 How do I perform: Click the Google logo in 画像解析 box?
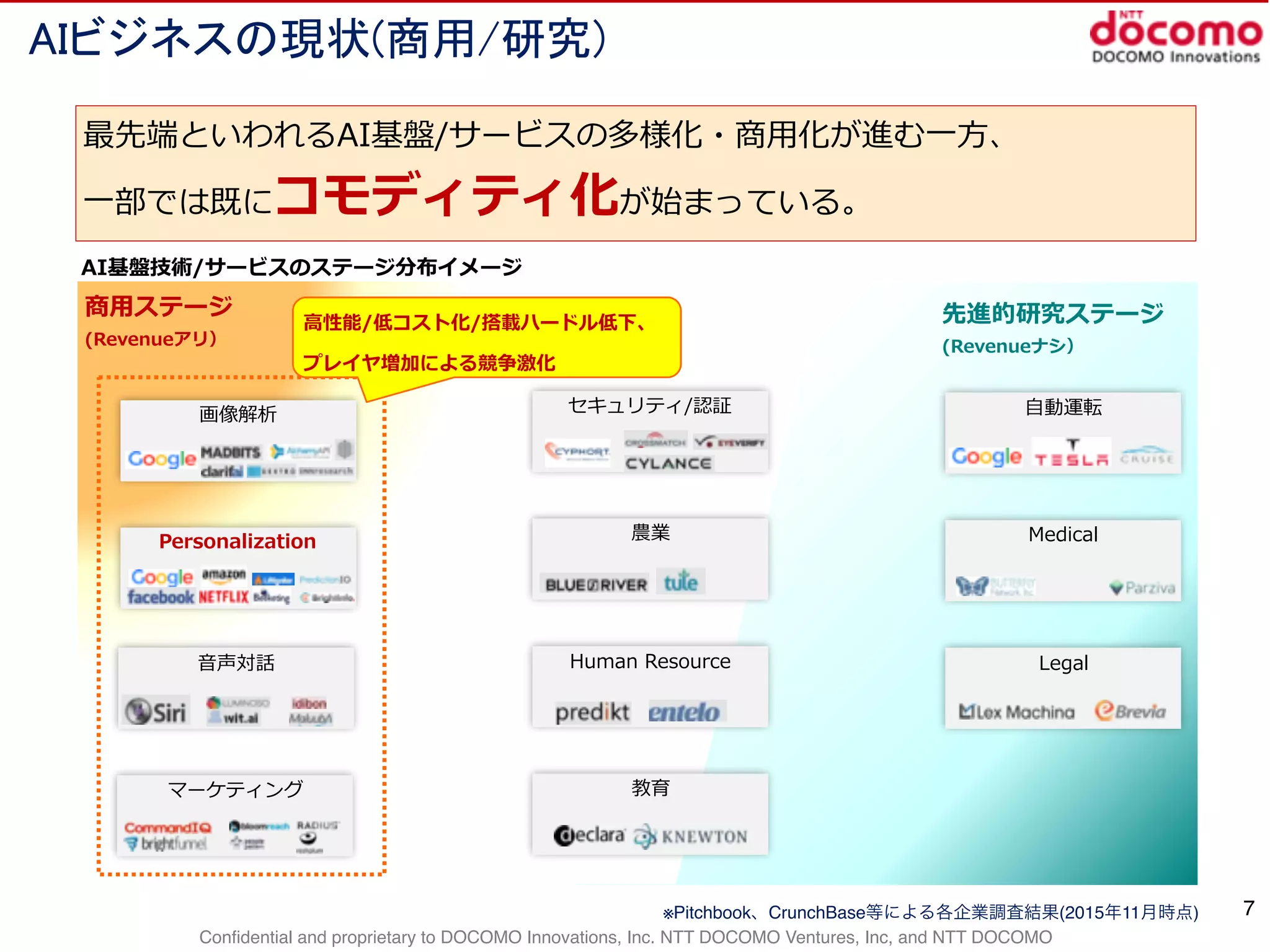162,459
